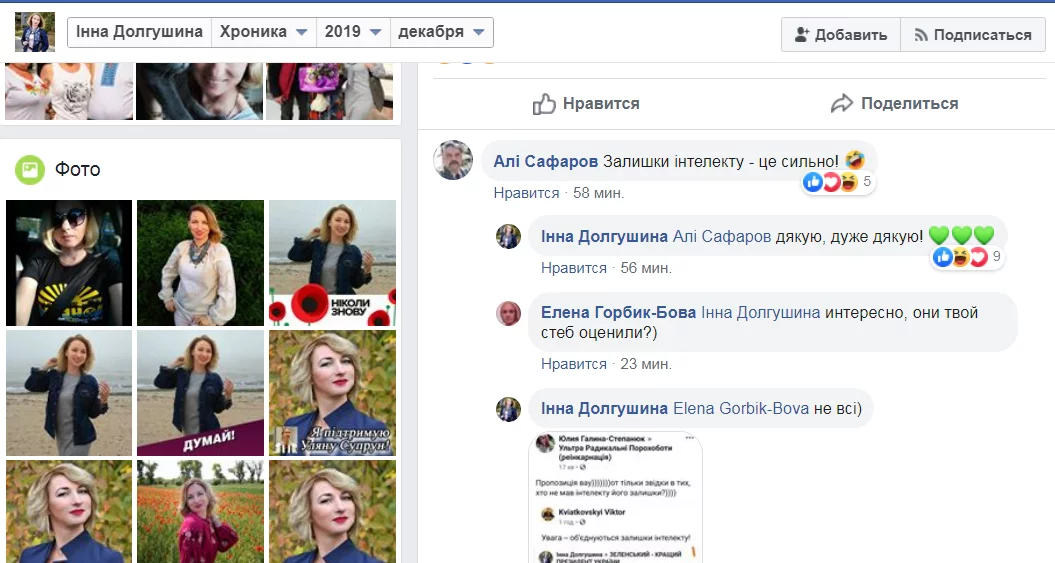
Task: Open mentioned Elena Gorbik-Bova link
Action: point(741,409)
